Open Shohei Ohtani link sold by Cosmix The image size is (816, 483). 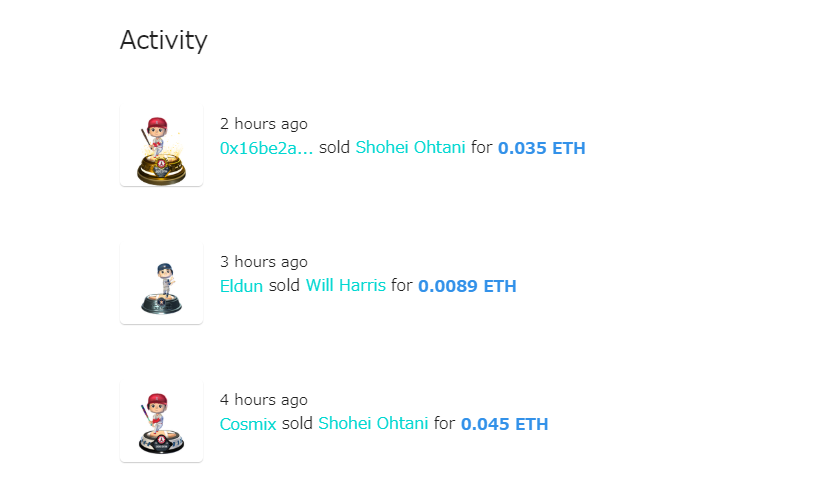click(x=373, y=423)
